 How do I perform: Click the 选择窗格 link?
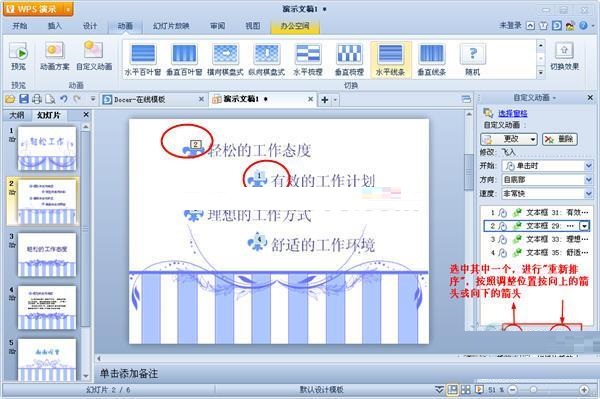click(x=513, y=113)
